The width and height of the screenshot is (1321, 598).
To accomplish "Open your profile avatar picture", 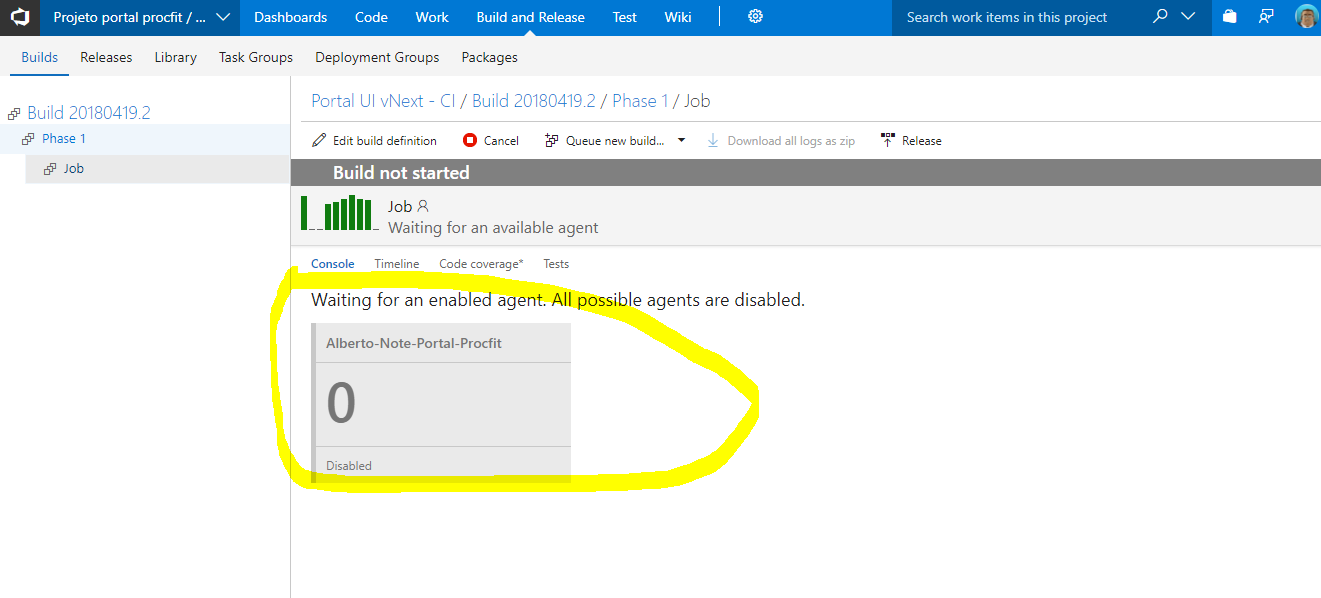I will pyautogui.click(x=1306, y=17).
